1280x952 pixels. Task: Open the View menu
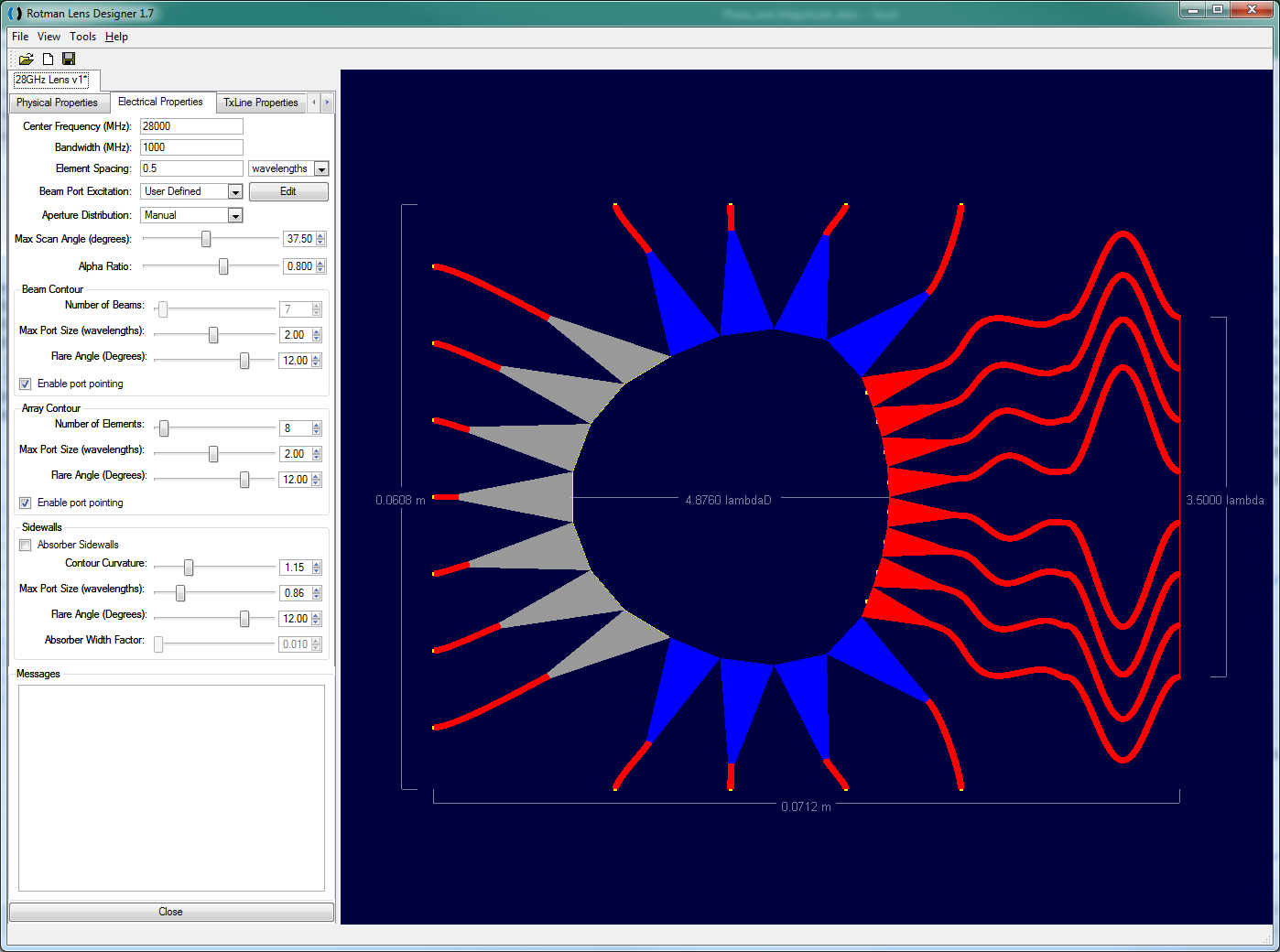(x=49, y=37)
